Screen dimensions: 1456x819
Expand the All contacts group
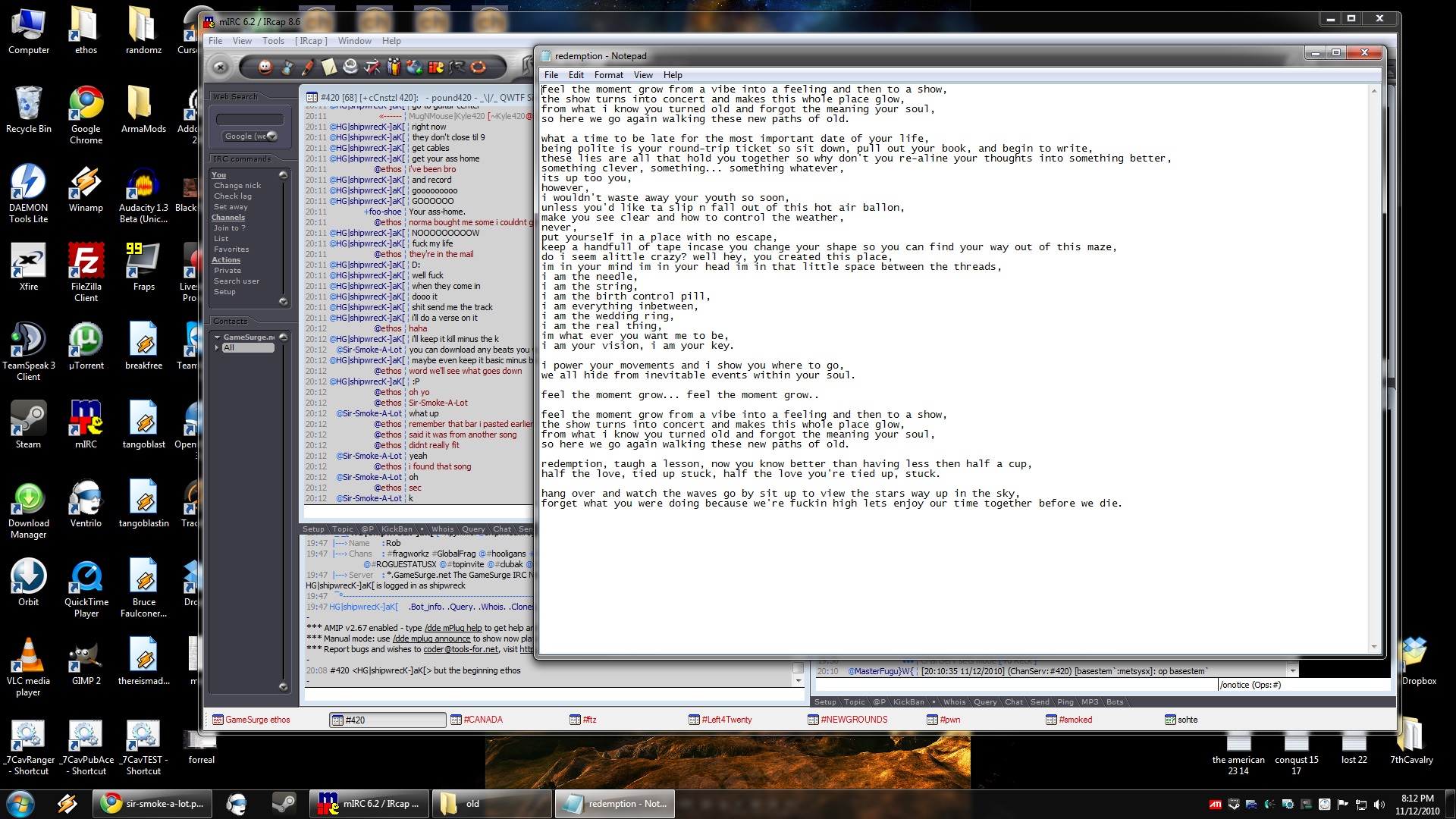coord(217,348)
